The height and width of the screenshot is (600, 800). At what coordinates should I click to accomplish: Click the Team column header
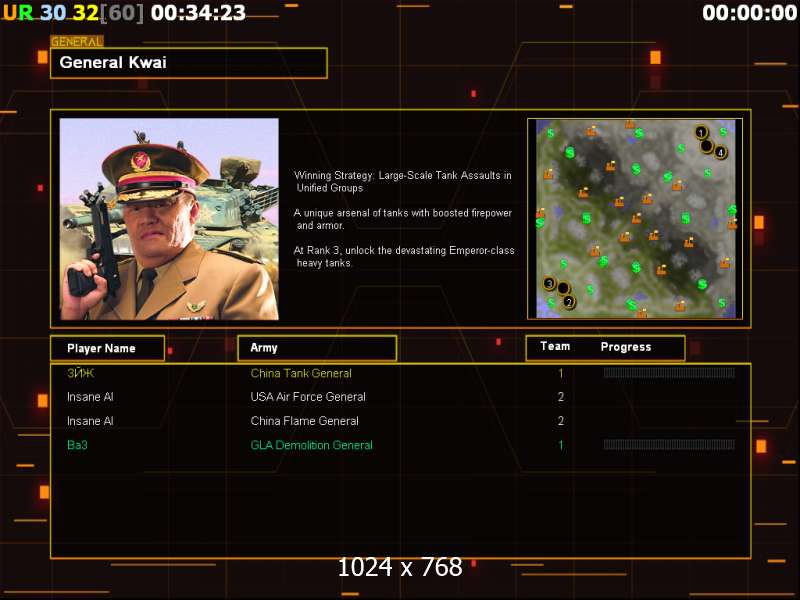pos(555,346)
